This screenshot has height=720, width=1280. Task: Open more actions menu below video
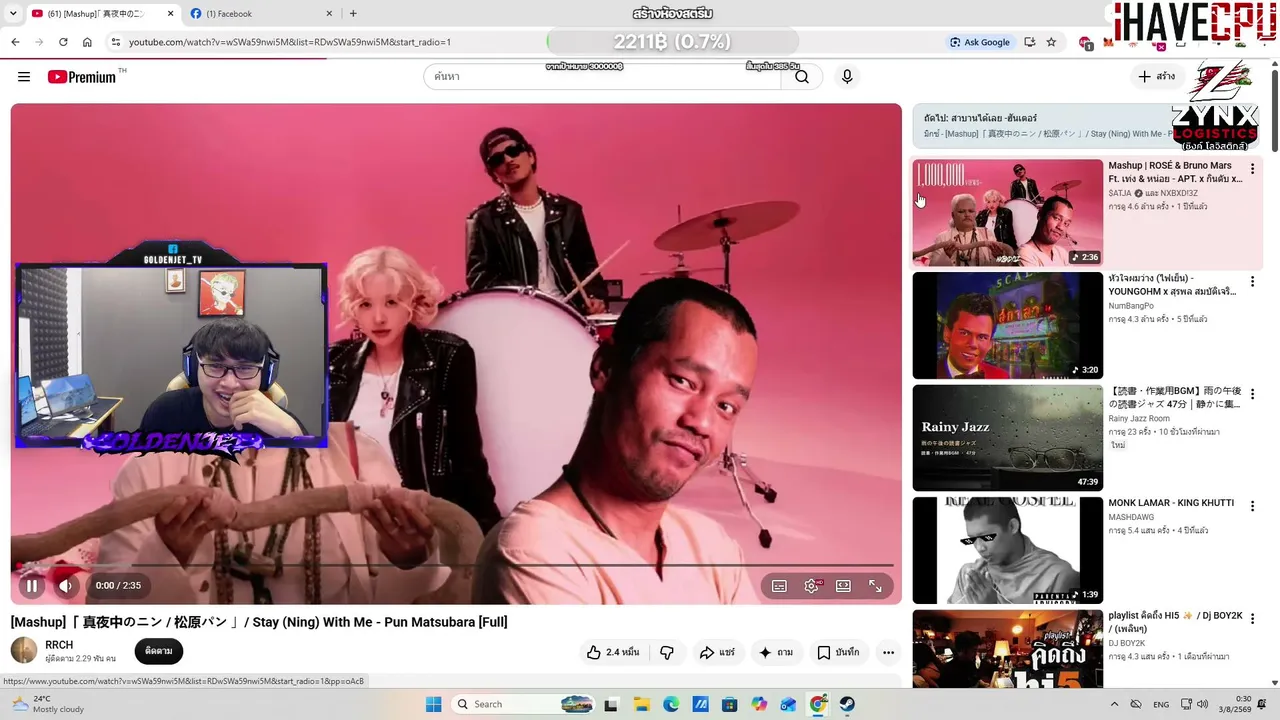point(888,652)
